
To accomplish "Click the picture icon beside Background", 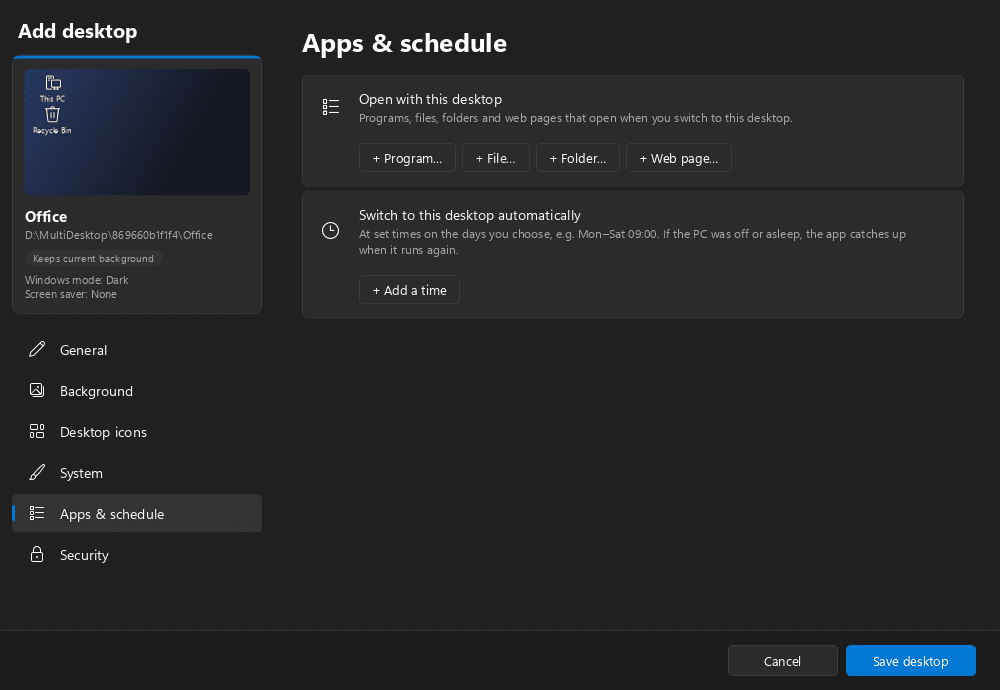I will tap(37, 390).
